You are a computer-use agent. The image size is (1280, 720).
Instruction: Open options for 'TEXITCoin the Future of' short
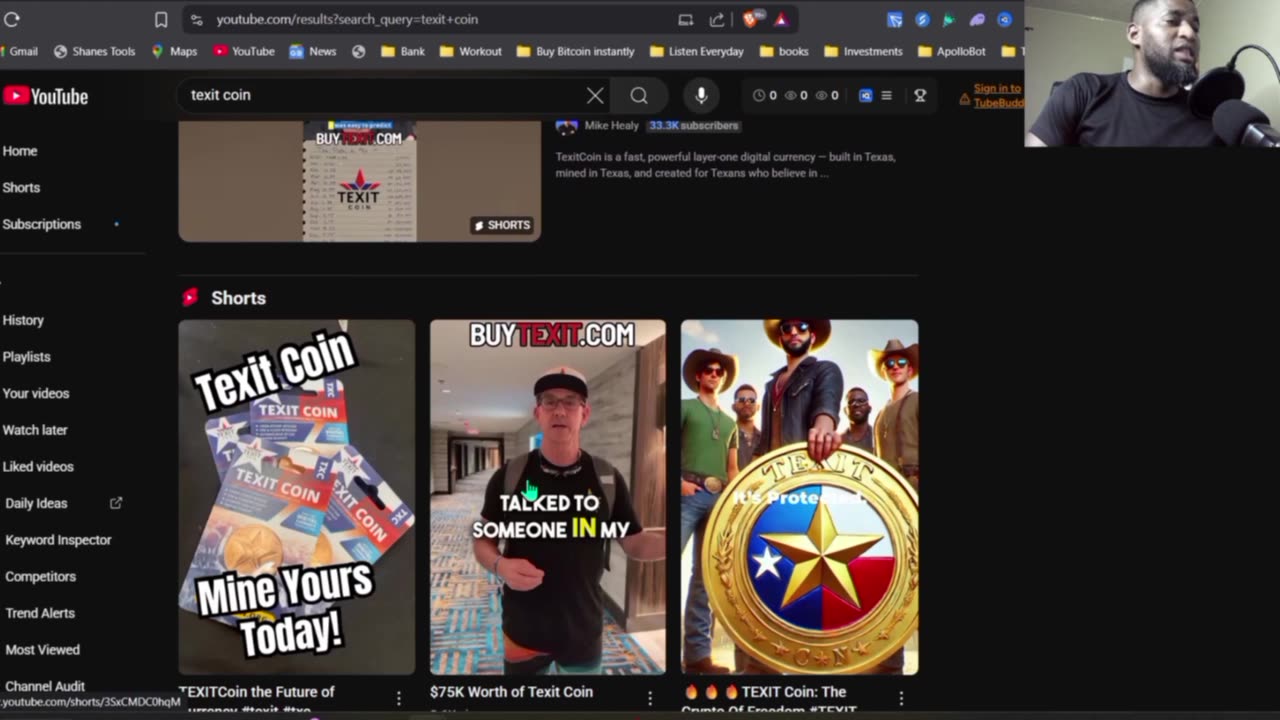[x=398, y=698]
